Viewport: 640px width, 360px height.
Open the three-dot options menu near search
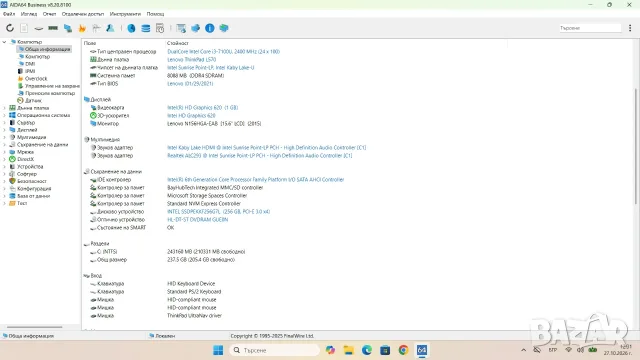[630, 28]
